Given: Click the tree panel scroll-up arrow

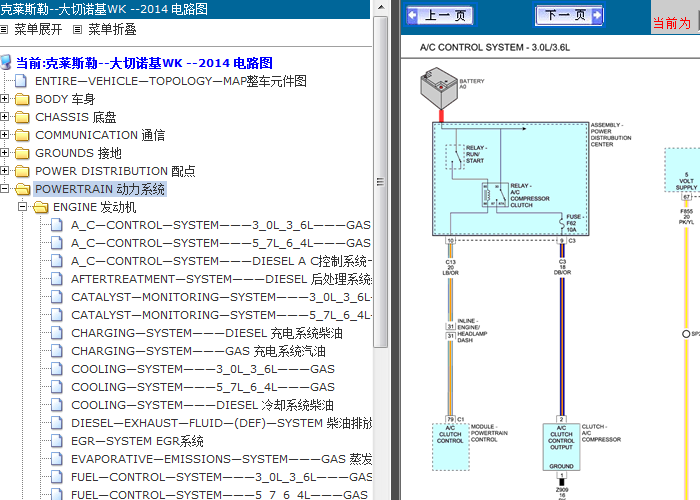Looking at the screenshot, I should click(380, 7).
